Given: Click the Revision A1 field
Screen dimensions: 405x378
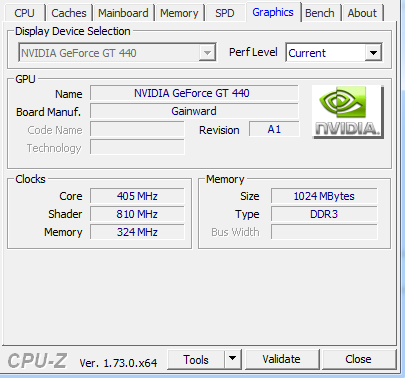Looking at the screenshot, I should click(274, 129).
